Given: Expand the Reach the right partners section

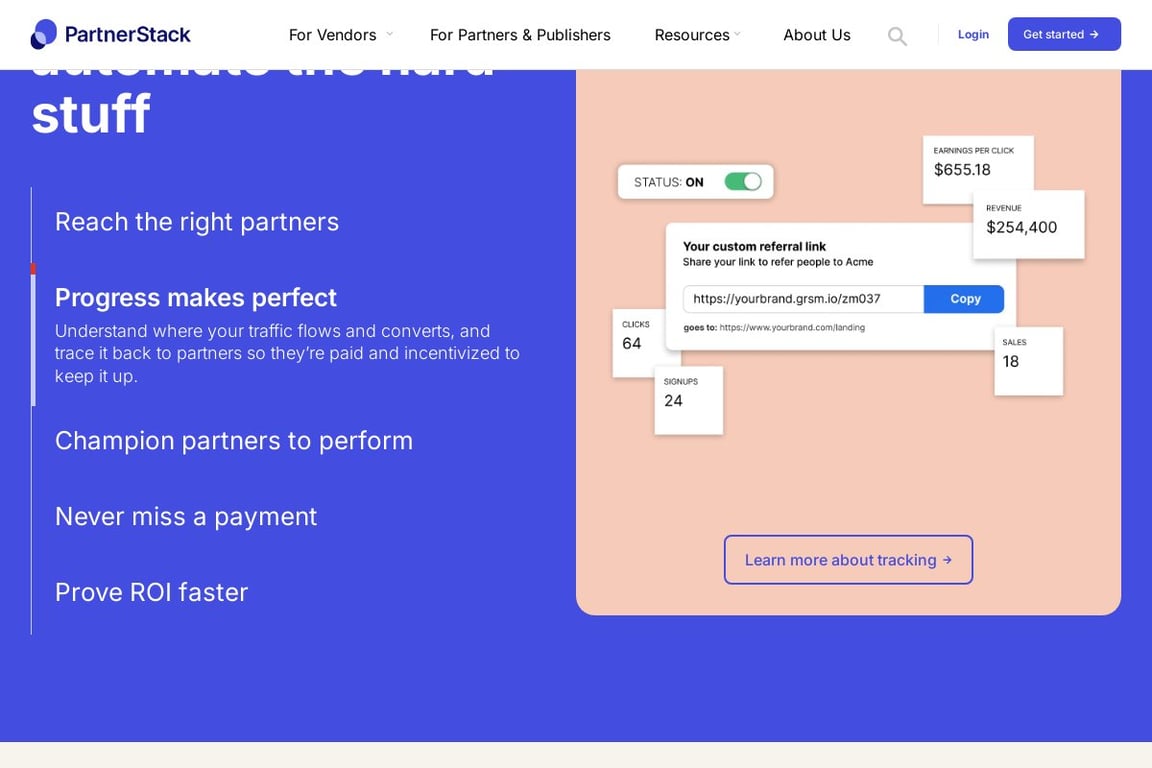Looking at the screenshot, I should 196,221.
